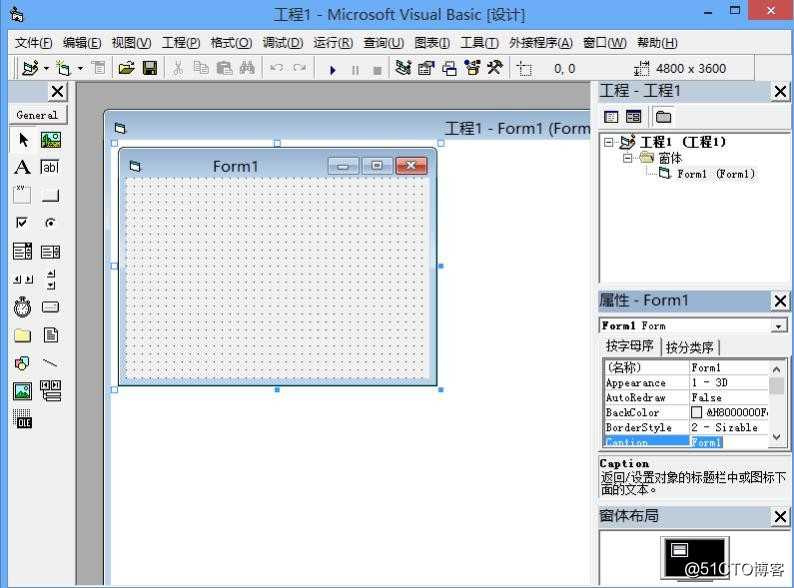Open the 文件(F) menu

pyautogui.click(x=33, y=43)
